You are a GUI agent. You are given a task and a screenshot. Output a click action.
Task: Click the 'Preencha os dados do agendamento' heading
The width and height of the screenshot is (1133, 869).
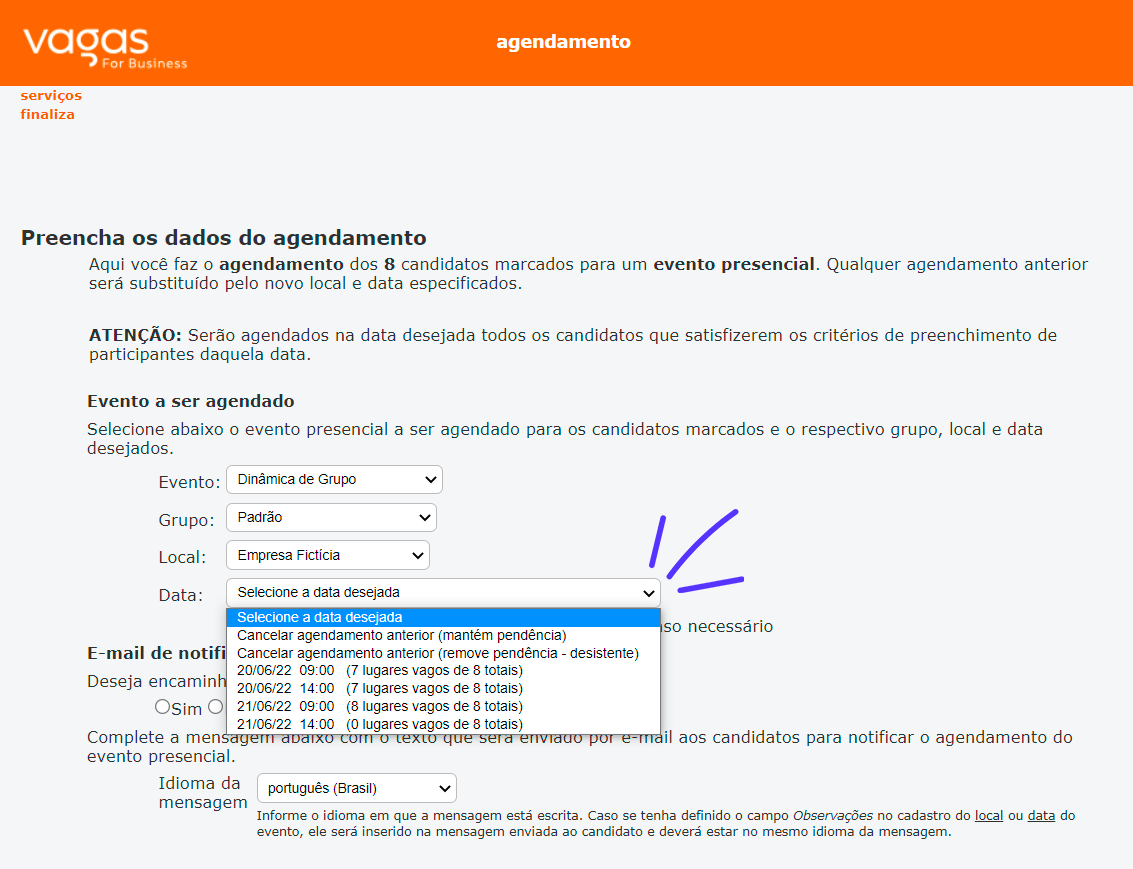(x=223, y=238)
